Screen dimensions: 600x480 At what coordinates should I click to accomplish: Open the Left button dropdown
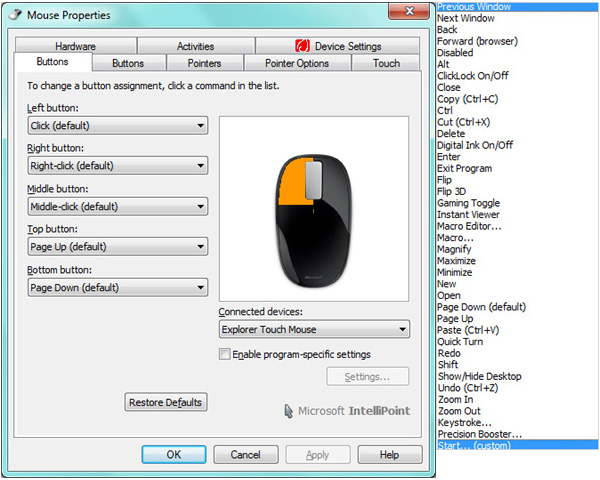coord(118,126)
